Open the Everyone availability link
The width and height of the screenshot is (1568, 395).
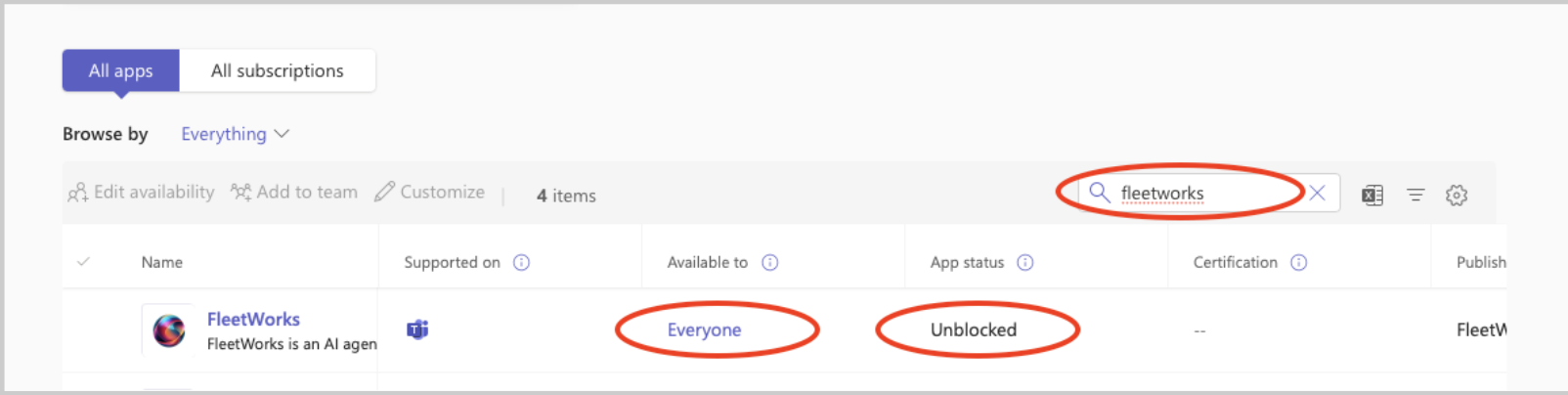click(704, 330)
